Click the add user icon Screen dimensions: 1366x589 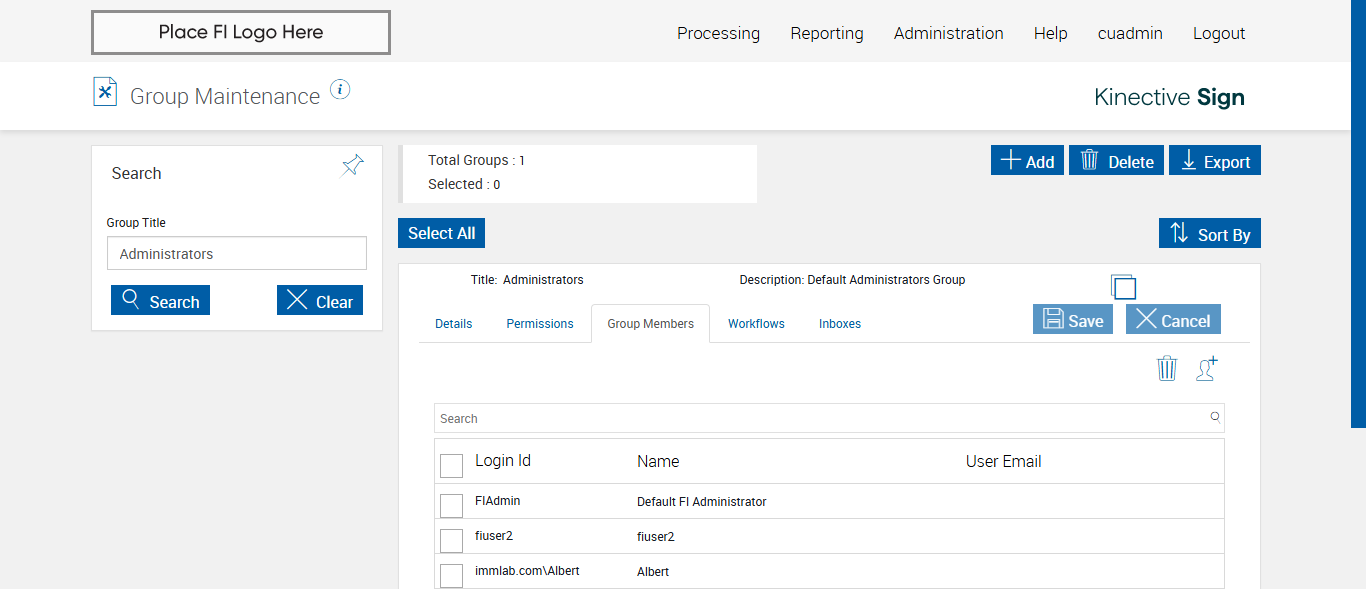1207,369
